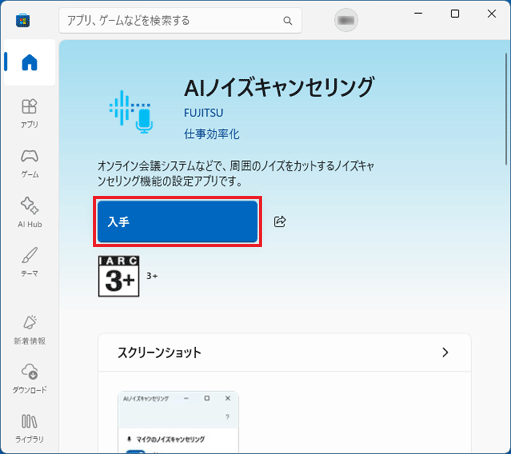The image size is (511, 454).
Task: Click the share icon beside 入手
Action: click(x=280, y=221)
